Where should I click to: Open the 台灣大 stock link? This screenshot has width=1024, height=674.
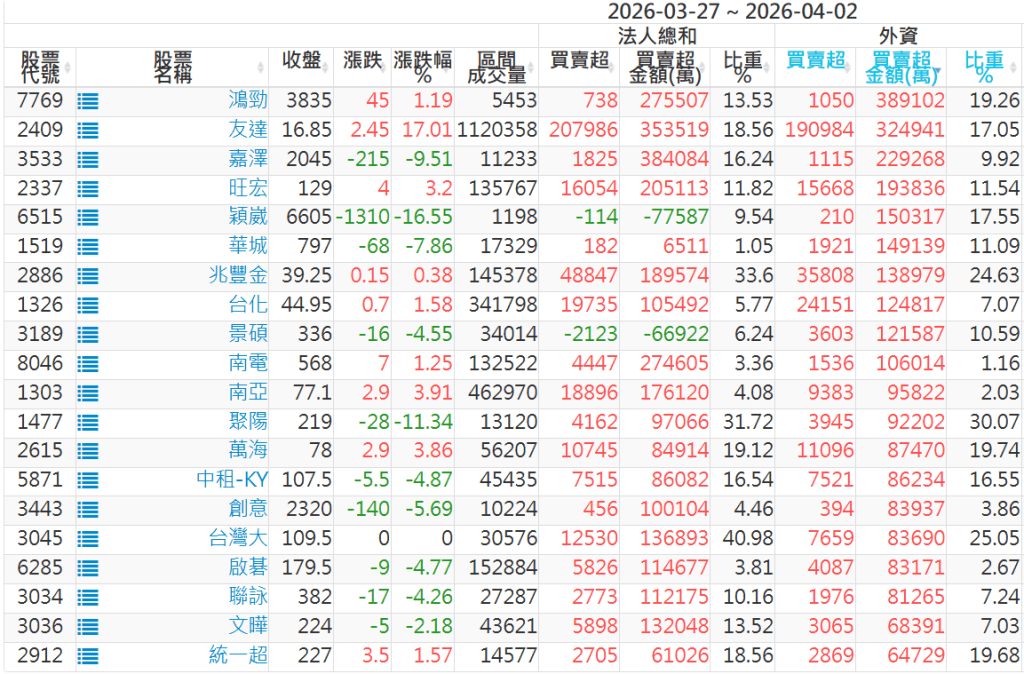coord(238,539)
